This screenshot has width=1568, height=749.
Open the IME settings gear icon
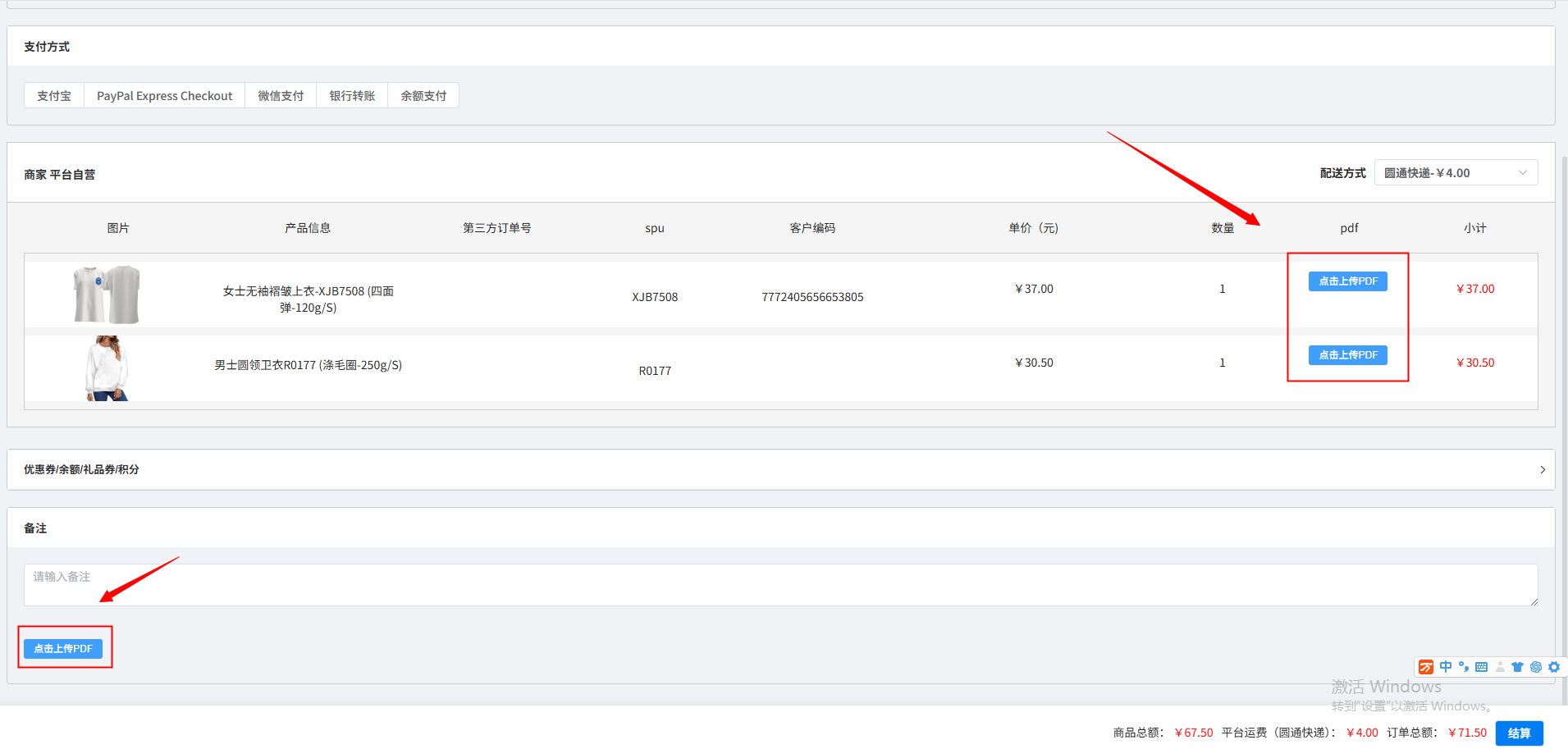click(x=1554, y=667)
